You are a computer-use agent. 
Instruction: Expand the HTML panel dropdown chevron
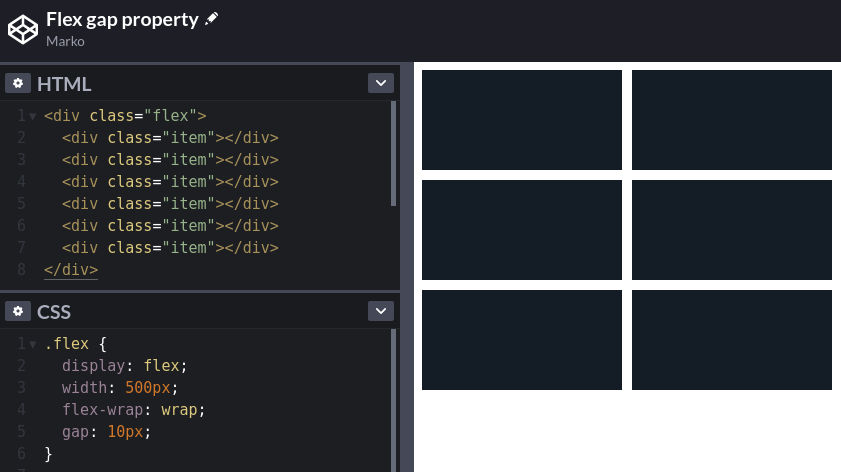381,83
